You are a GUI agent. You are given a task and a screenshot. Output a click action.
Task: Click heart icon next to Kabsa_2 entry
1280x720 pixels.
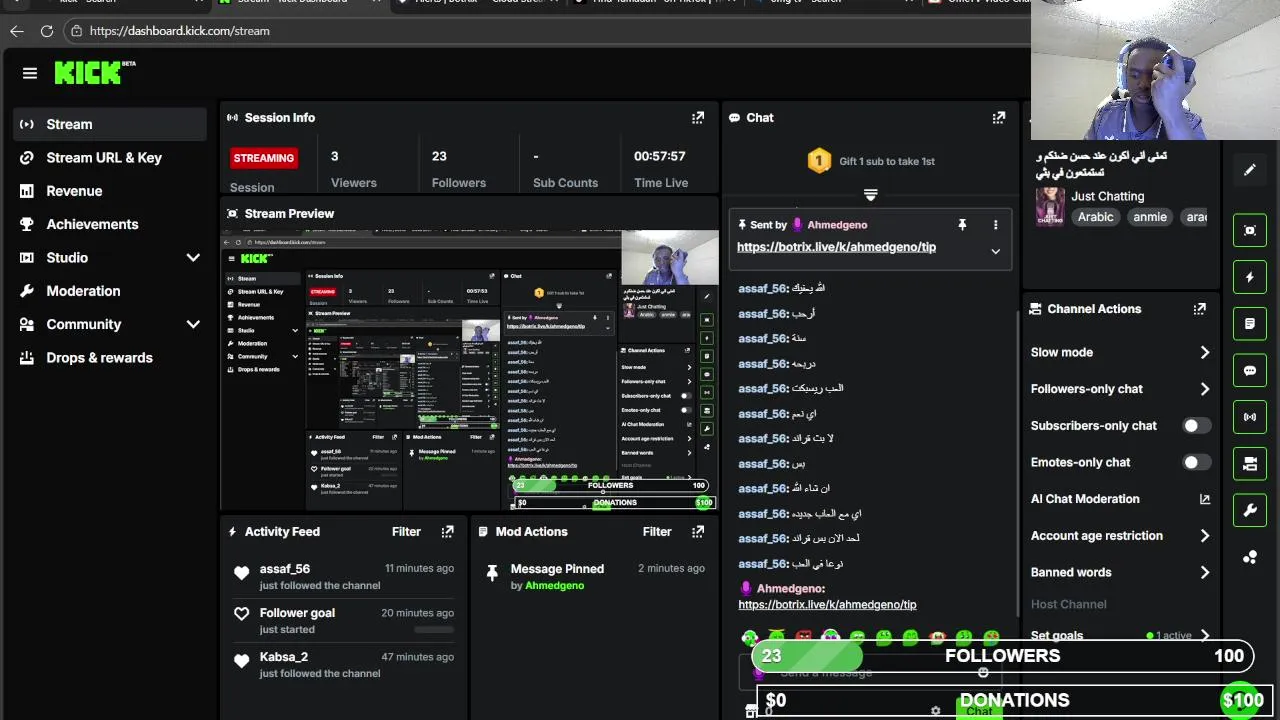pos(241,661)
